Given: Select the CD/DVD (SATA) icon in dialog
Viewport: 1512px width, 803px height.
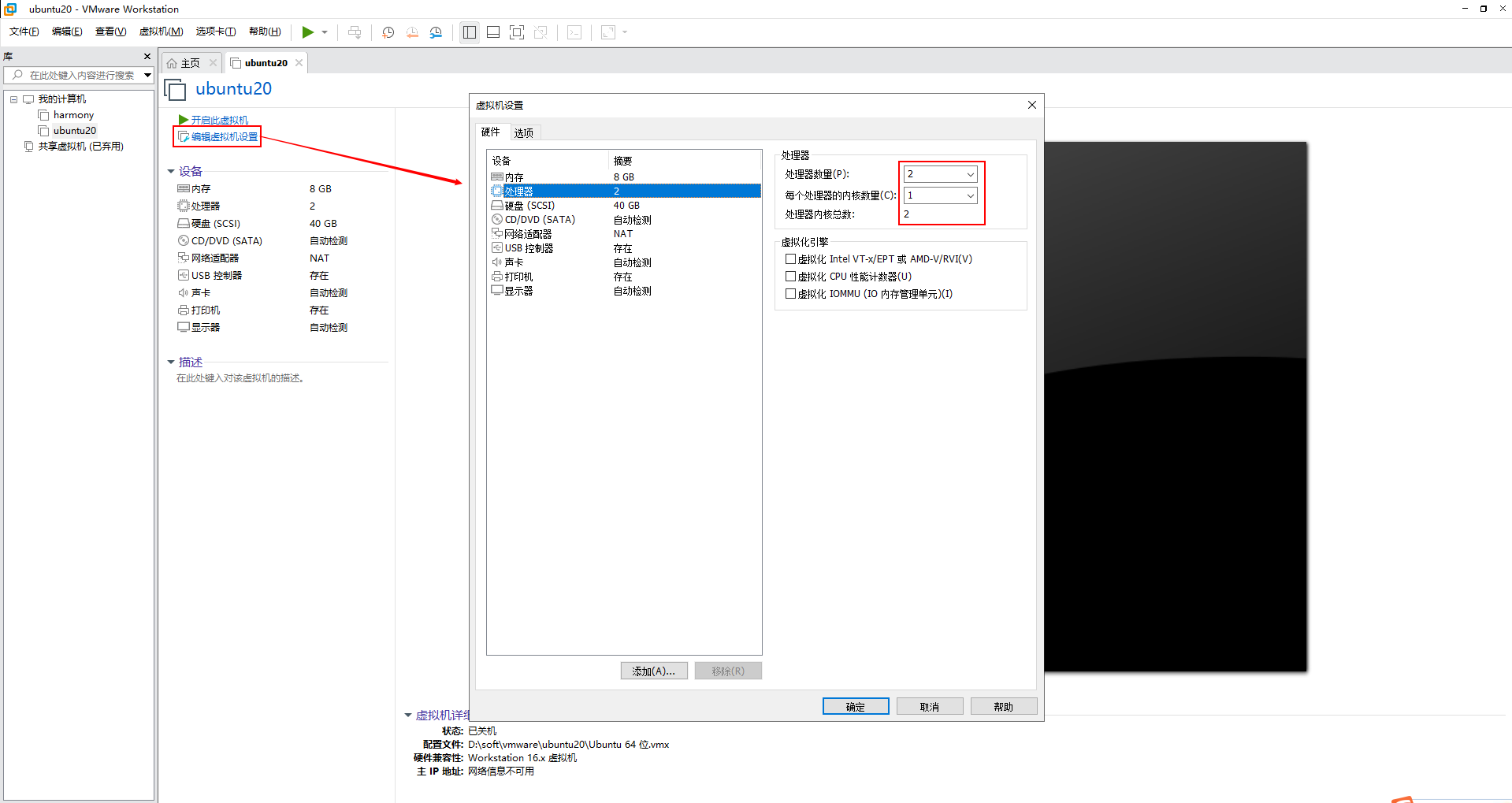Looking at the screenshot, I should click(x=497, y=220).
